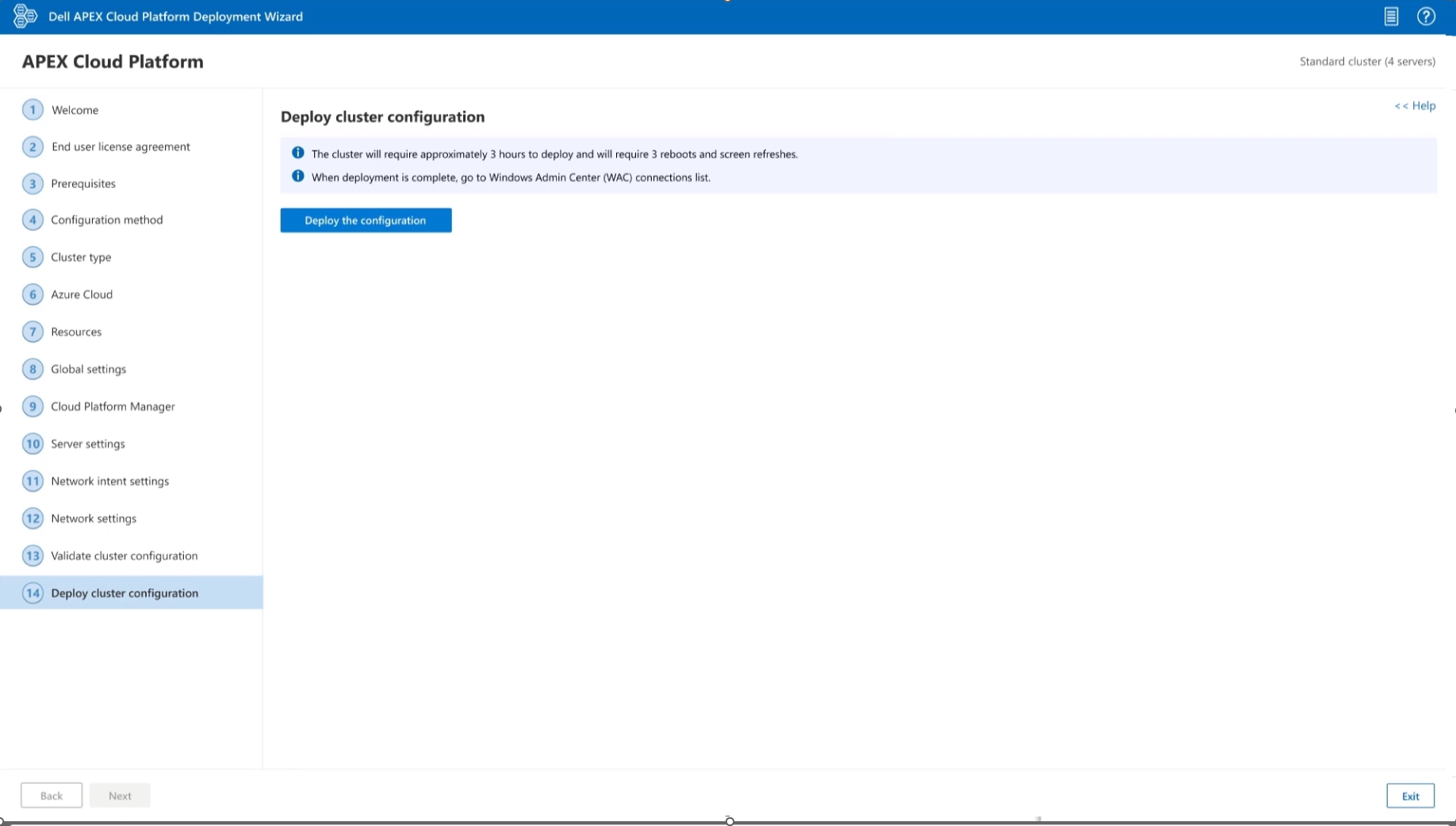Click the step 1 circle icon
1456x826 pixels.
coord(33,109)
